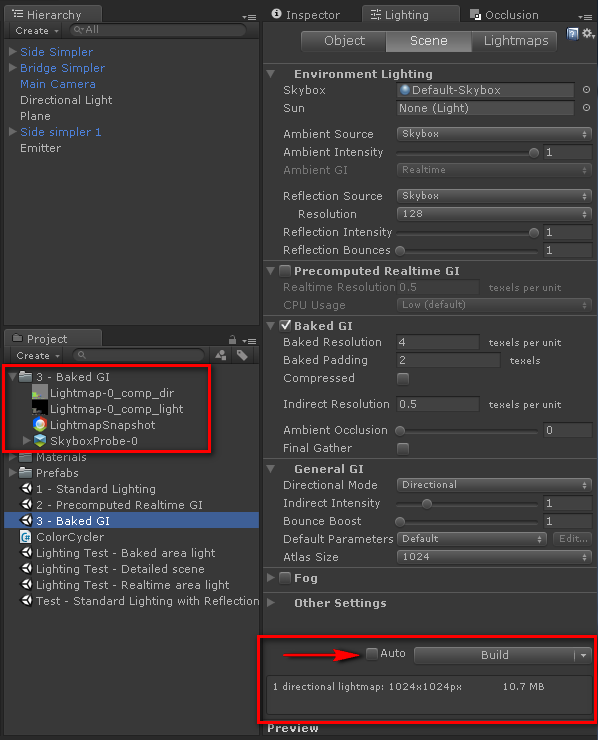This screenshot has width=598, height=740.
Task: Uncheck the Baked GI checkbox
Action: 285,325
